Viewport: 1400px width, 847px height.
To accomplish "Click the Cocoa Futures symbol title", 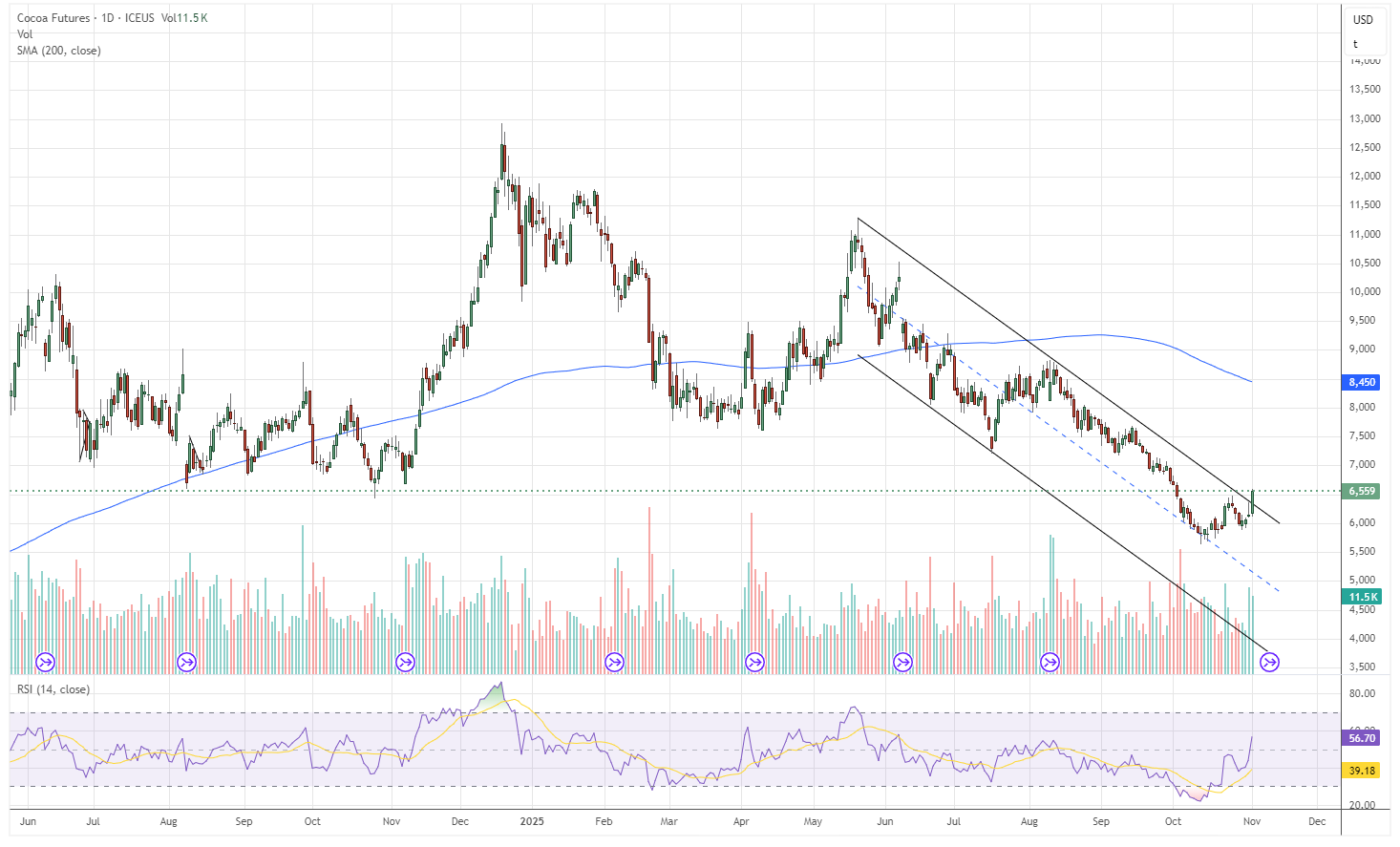I will (53, 18).
